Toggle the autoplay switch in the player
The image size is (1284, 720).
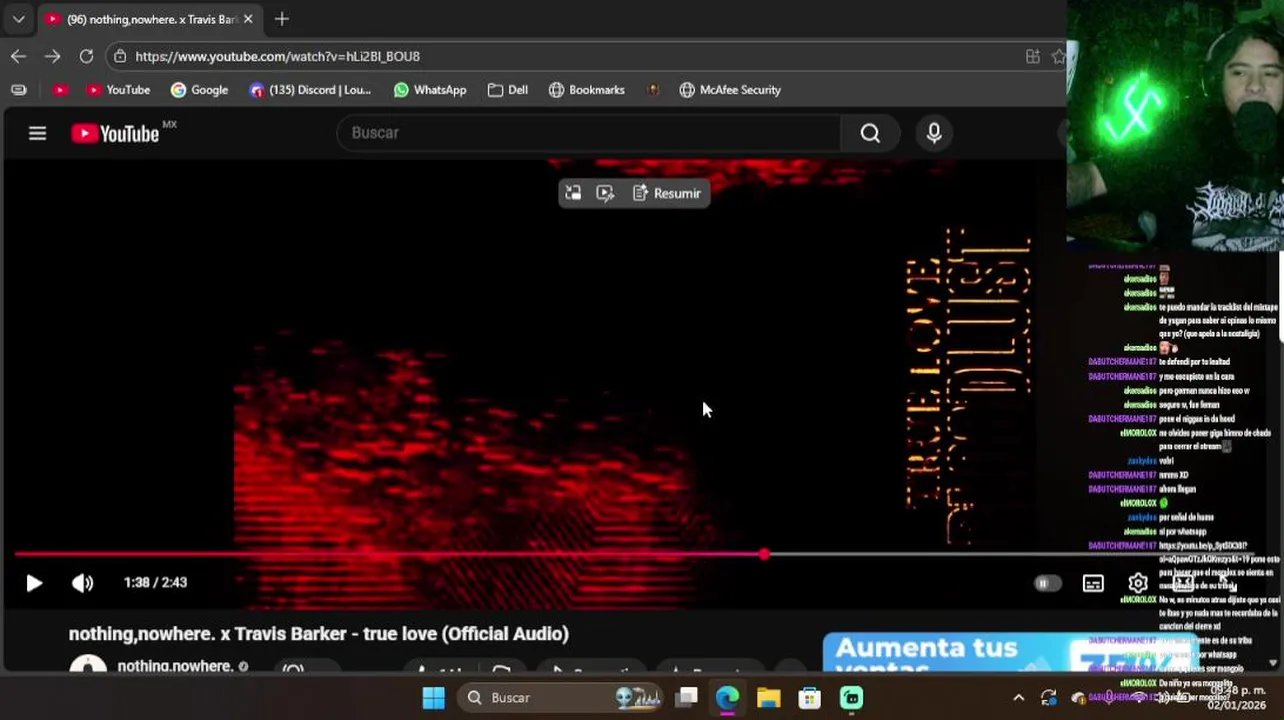click(1047, 583)
